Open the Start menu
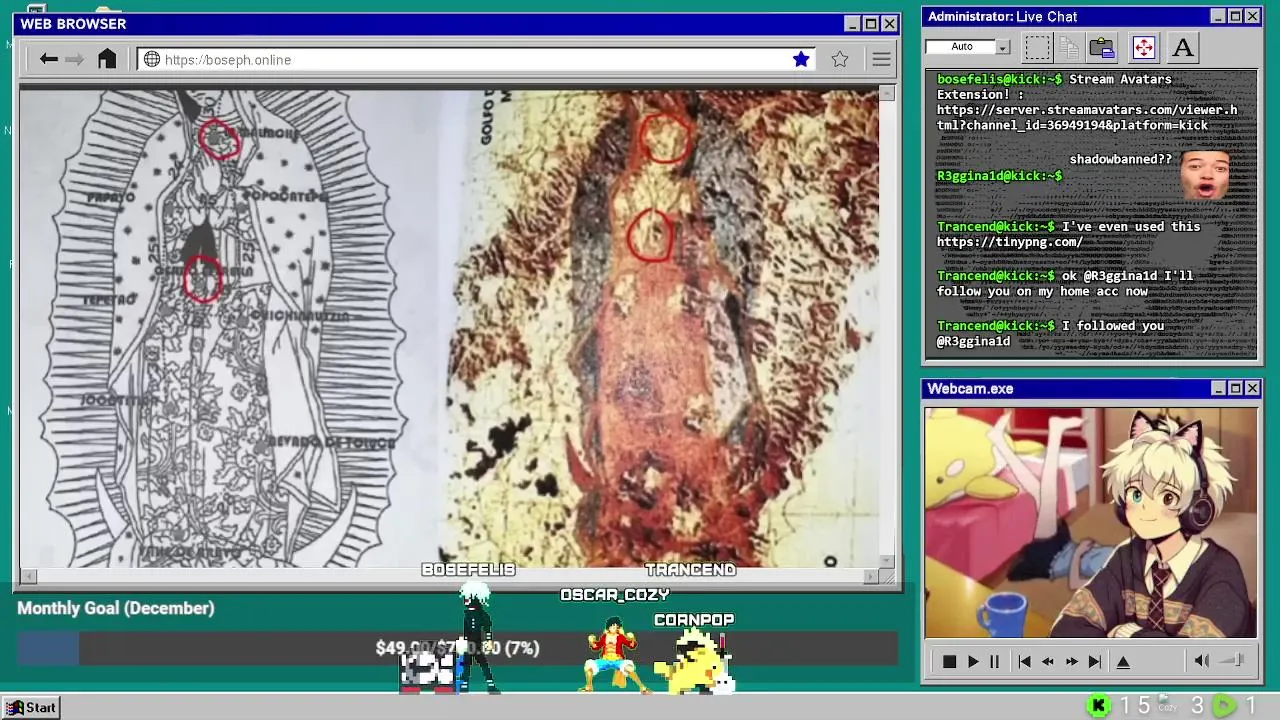The image size is (1280, 720). pos(31,707)
